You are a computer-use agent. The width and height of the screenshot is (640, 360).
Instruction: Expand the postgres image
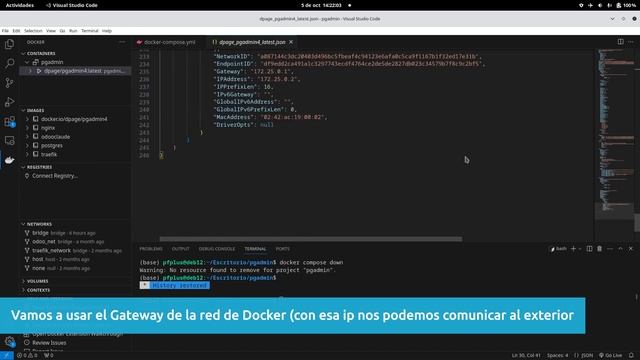(x=27, y=145)
